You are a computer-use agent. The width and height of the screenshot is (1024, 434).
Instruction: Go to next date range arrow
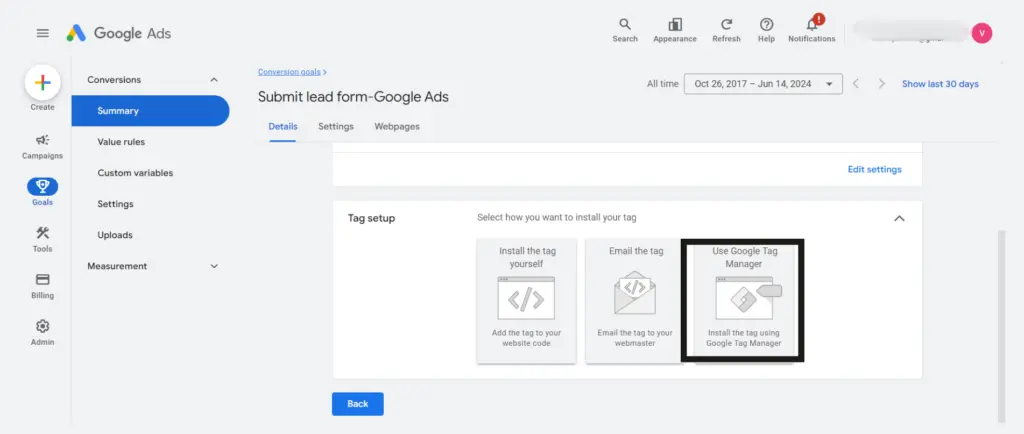[x=882, y=84]
